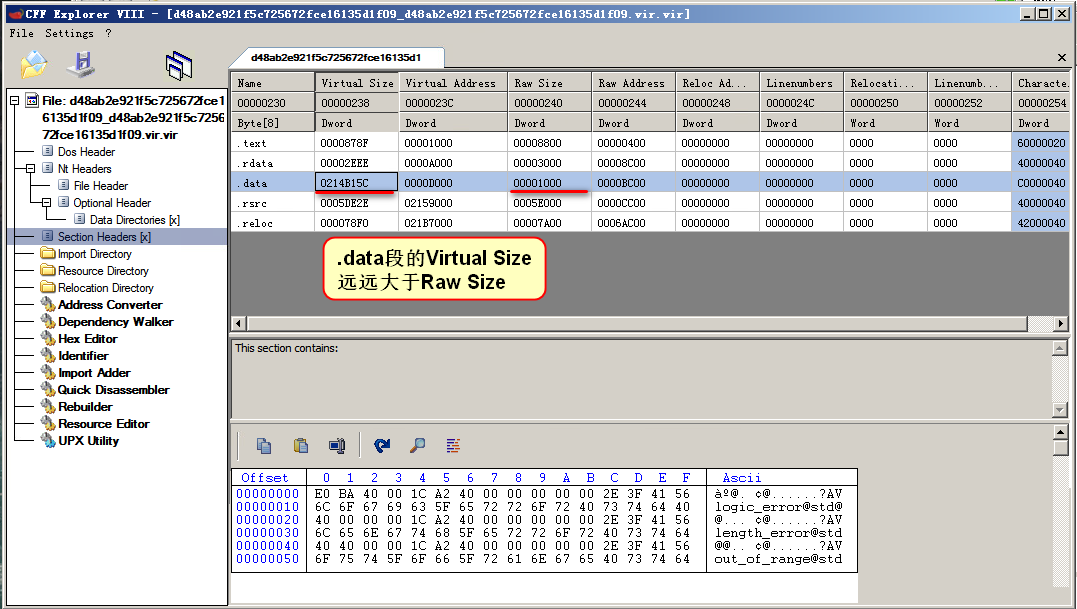1077x609 pixels.
Task: Click ASCII text out_of_range@std
Action: click(x=778, y=559)
